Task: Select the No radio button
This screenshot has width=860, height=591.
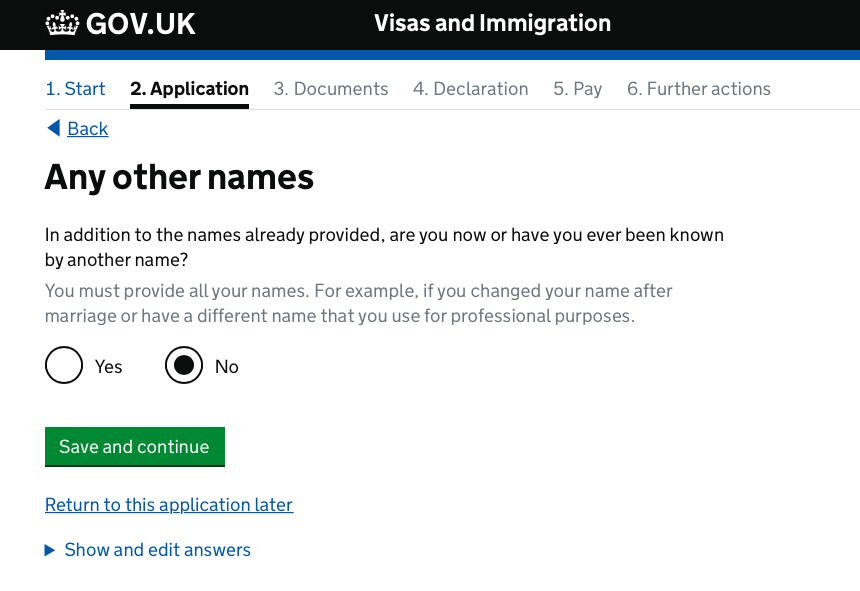Action: [x=184, y=365]
